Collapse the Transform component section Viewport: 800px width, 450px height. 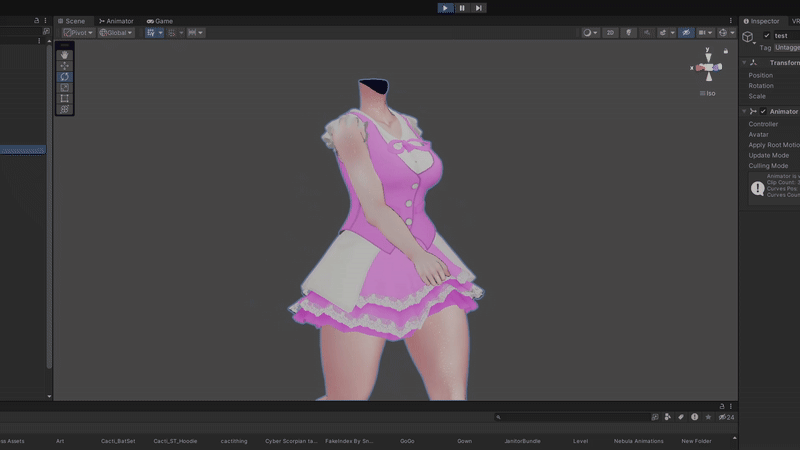click(744, 63)
